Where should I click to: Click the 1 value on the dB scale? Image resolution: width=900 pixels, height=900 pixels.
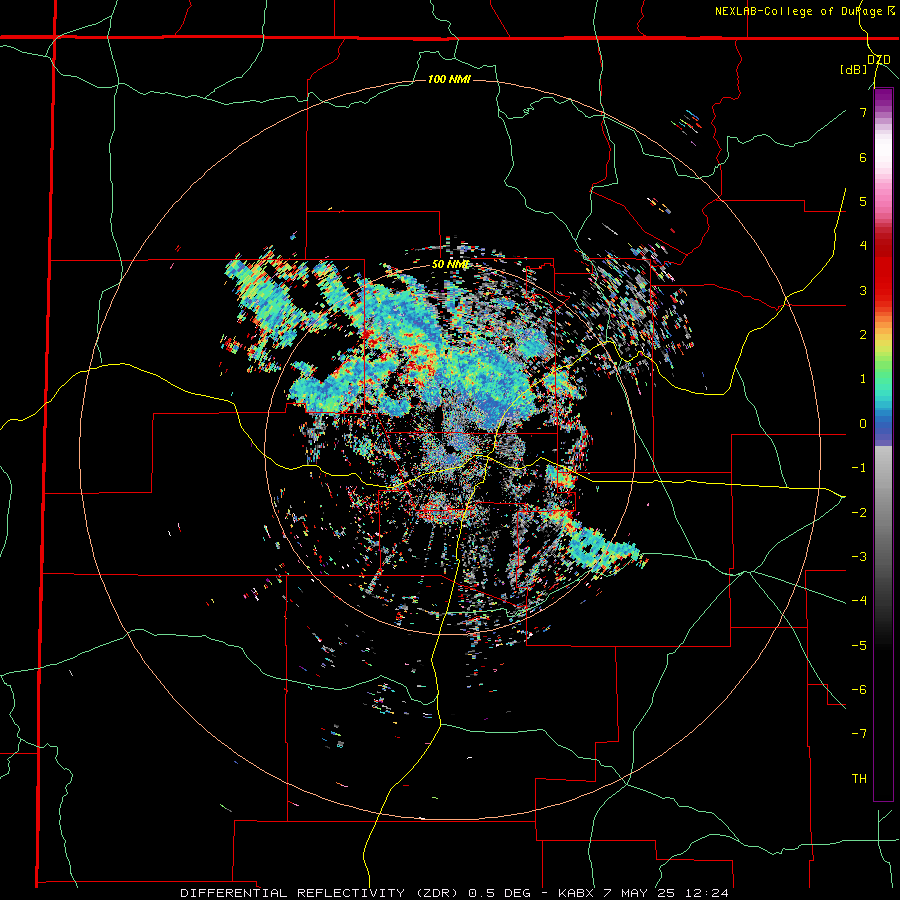pyautogui.click(x=863, y=379)
